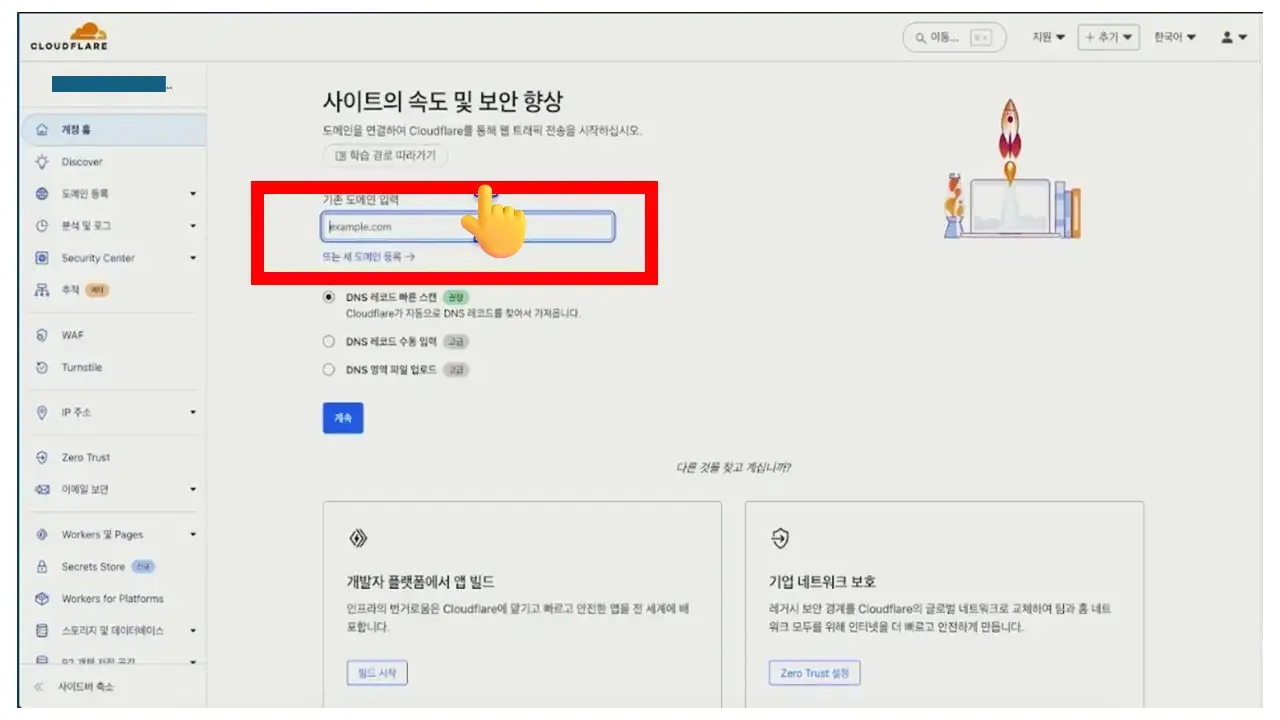
Task: Click the 빌드 시작 button
Action: 377,673
